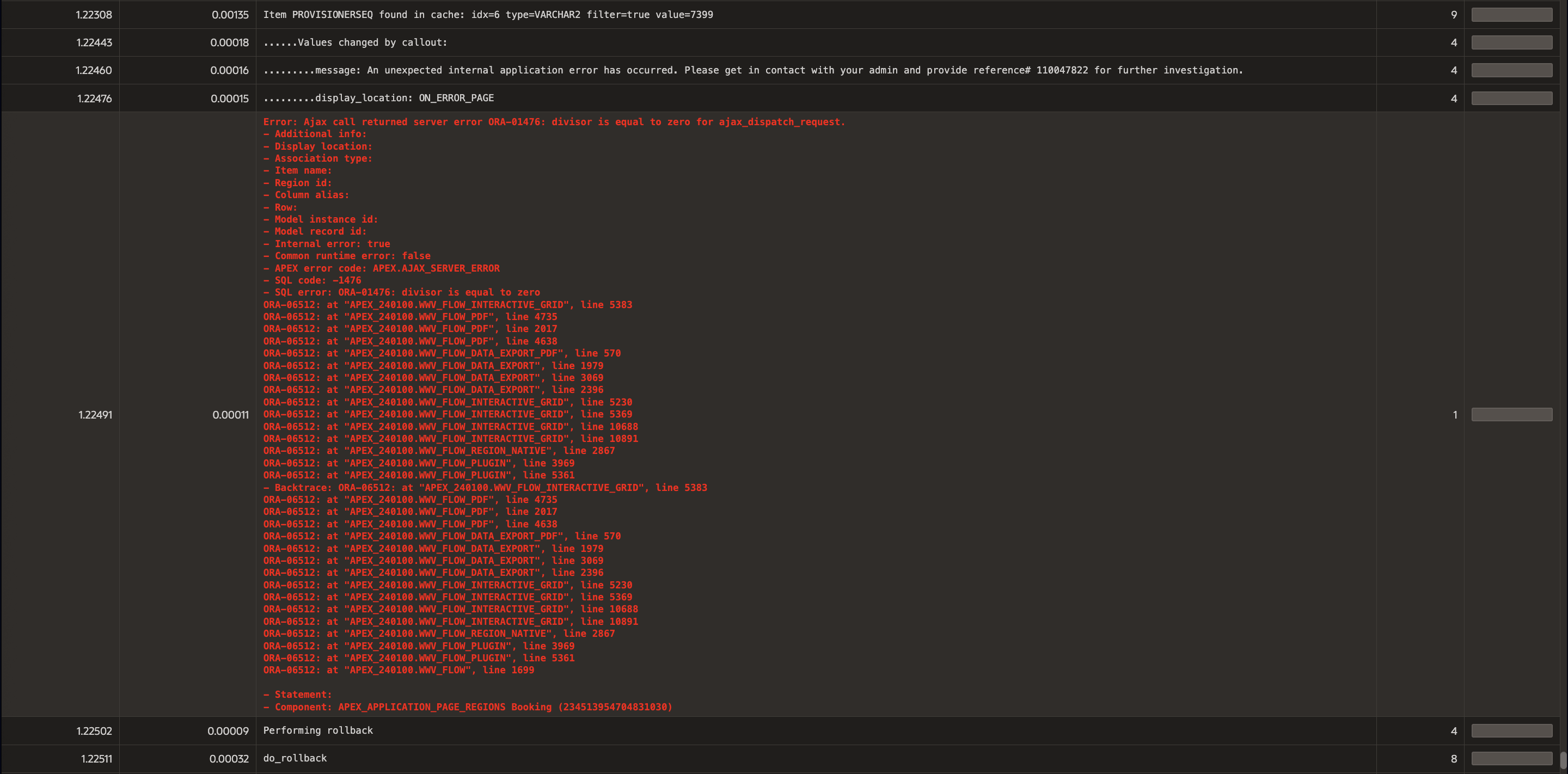Click the unexpected internal application error message line

tap(752, 71)
